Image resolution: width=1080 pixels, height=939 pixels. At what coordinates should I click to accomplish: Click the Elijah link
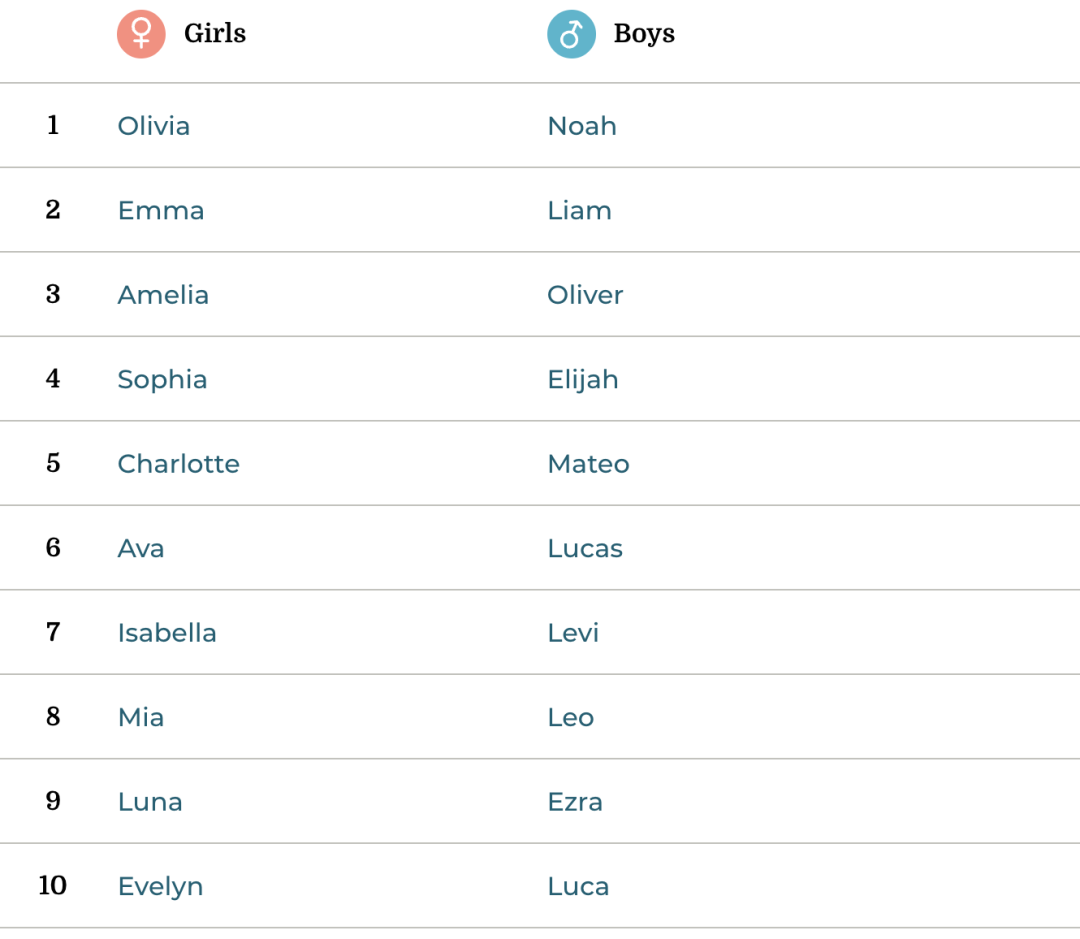[583, 380]
